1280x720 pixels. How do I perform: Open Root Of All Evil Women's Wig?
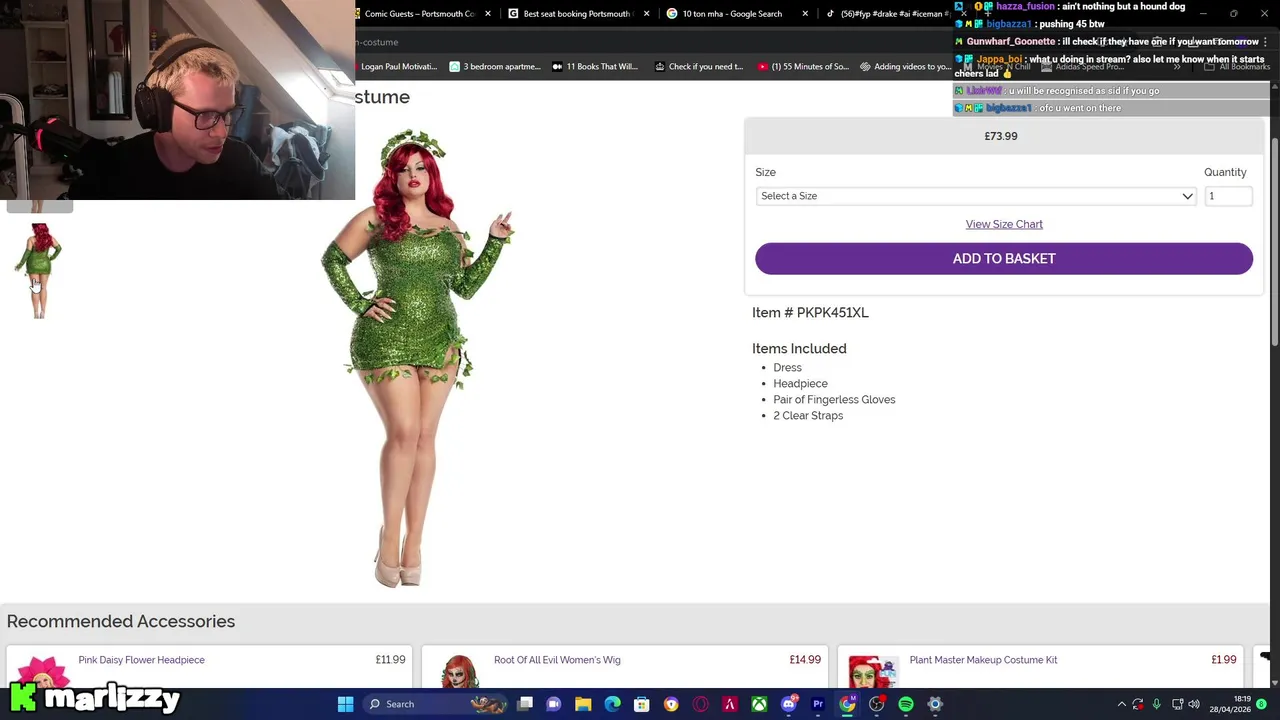pyautogui.click(x=557, y=660)
